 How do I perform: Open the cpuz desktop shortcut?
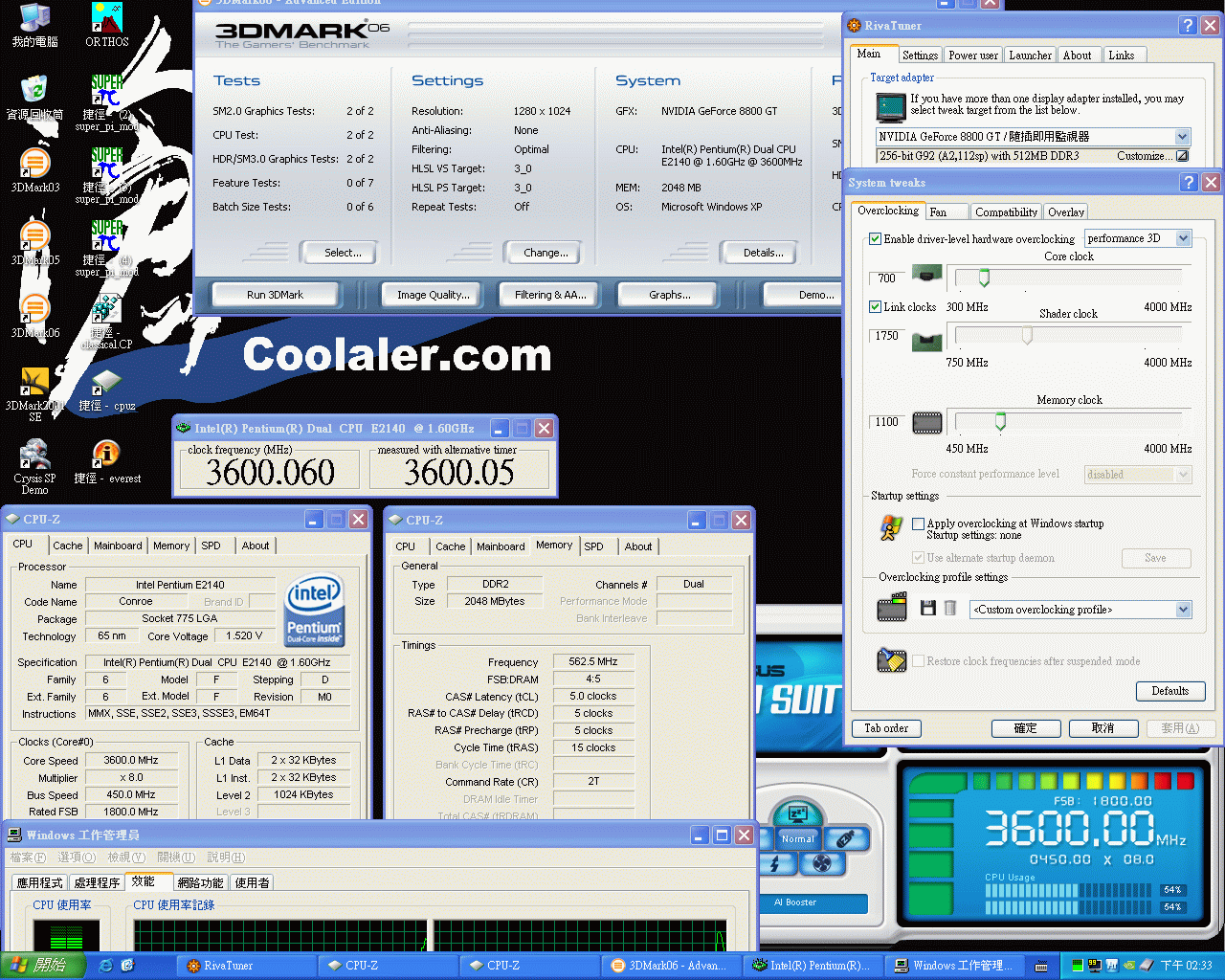point(106,390)
